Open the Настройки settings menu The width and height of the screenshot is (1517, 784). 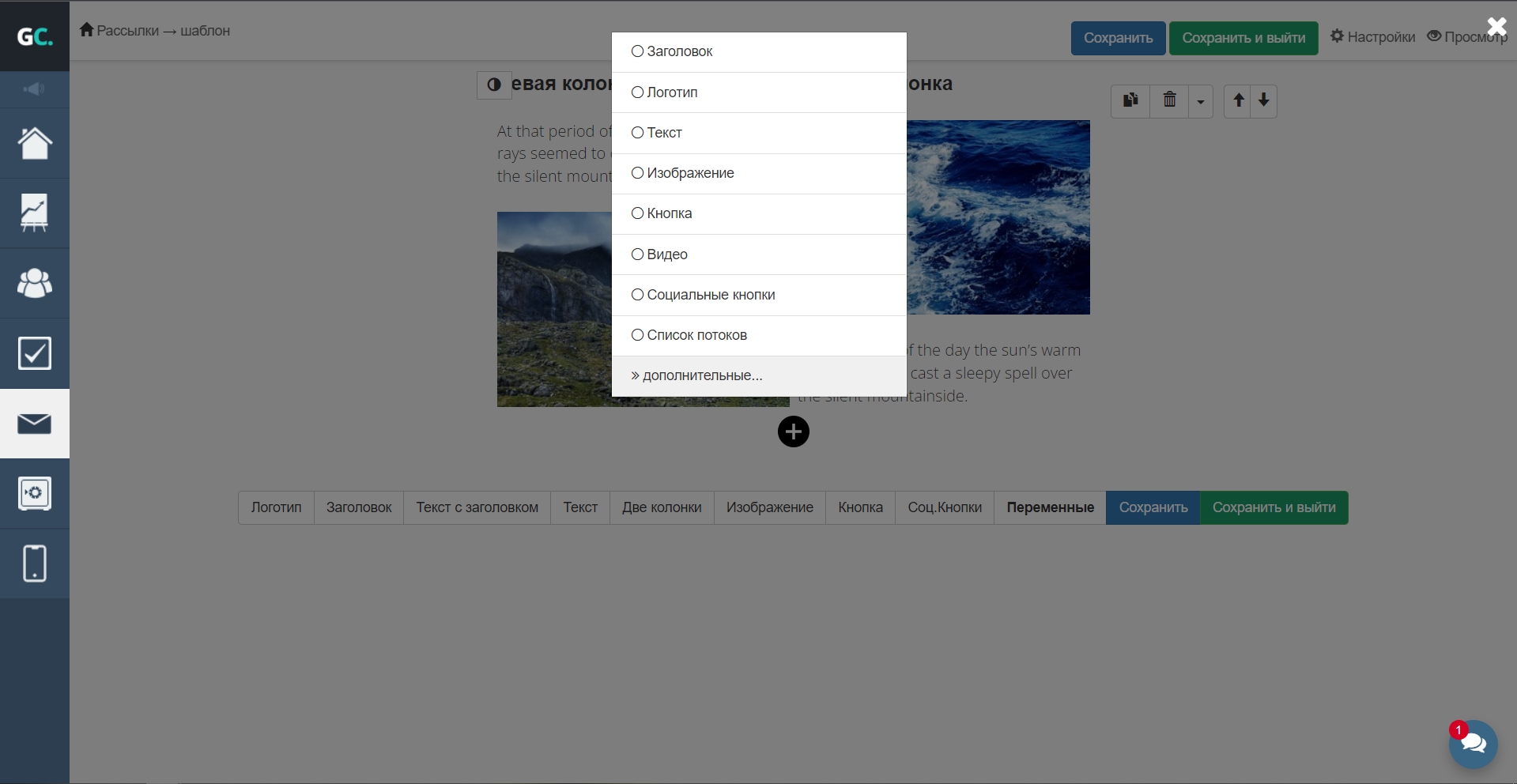coord(1372,37)
